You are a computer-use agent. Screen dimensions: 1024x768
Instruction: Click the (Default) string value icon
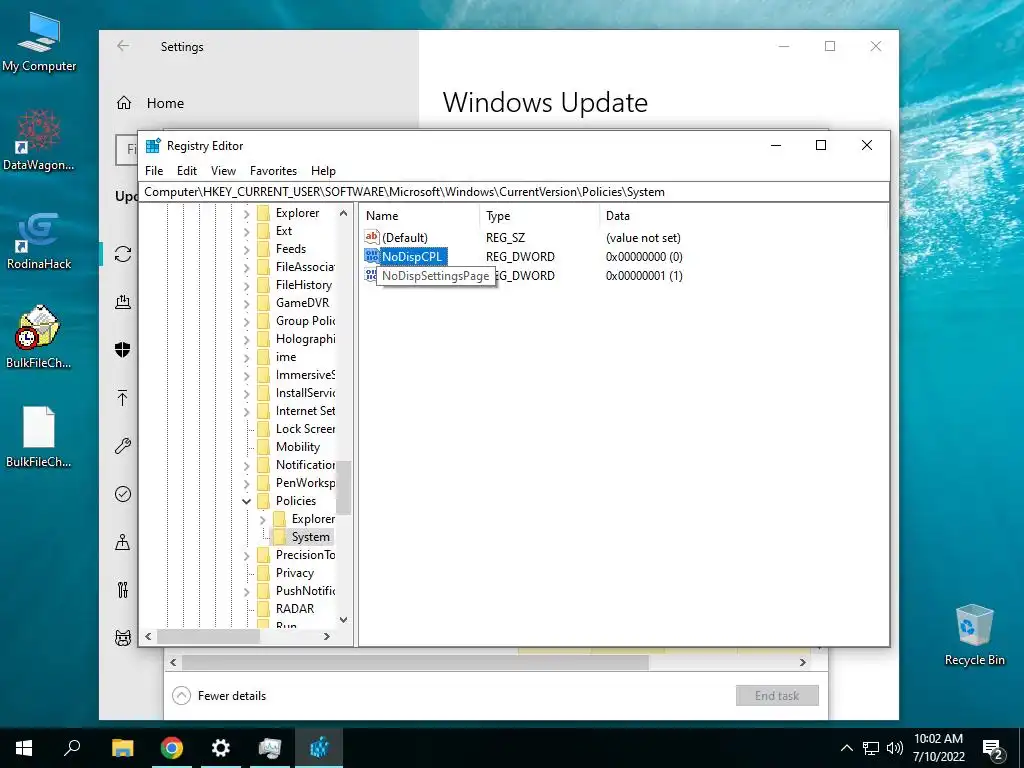click(x=372, y=237)
